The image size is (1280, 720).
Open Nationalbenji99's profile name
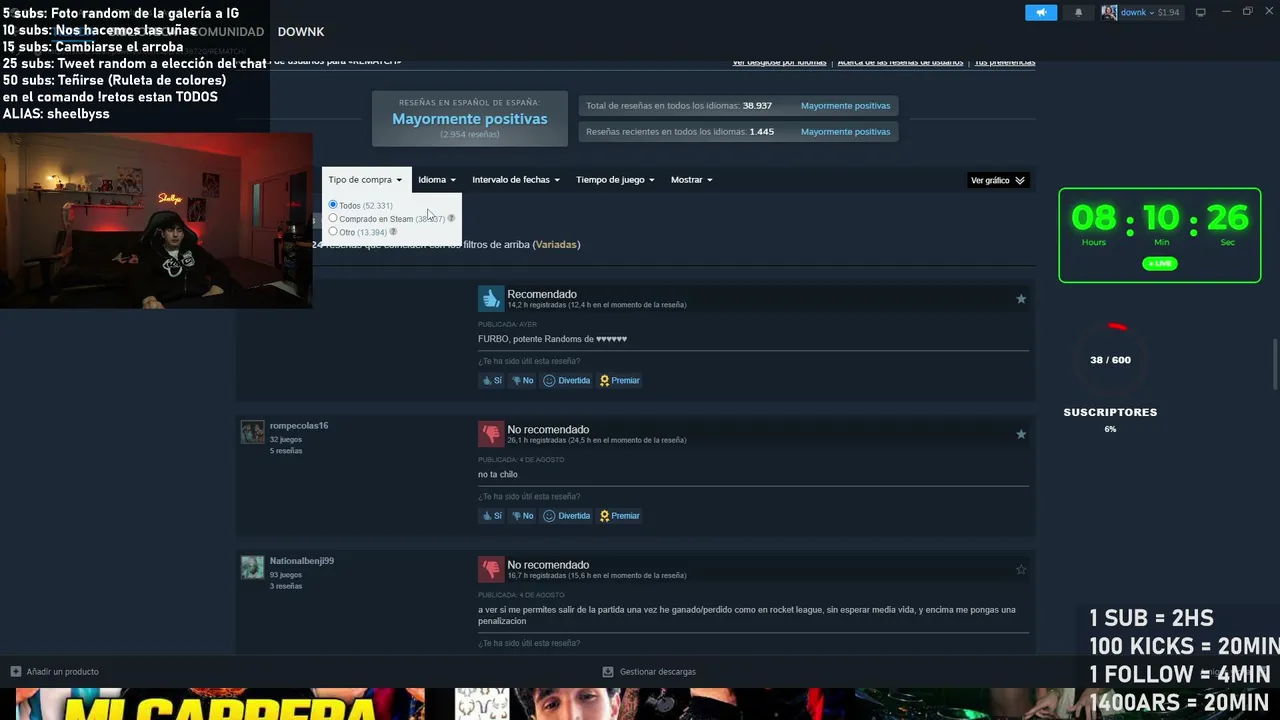point(302,561)
